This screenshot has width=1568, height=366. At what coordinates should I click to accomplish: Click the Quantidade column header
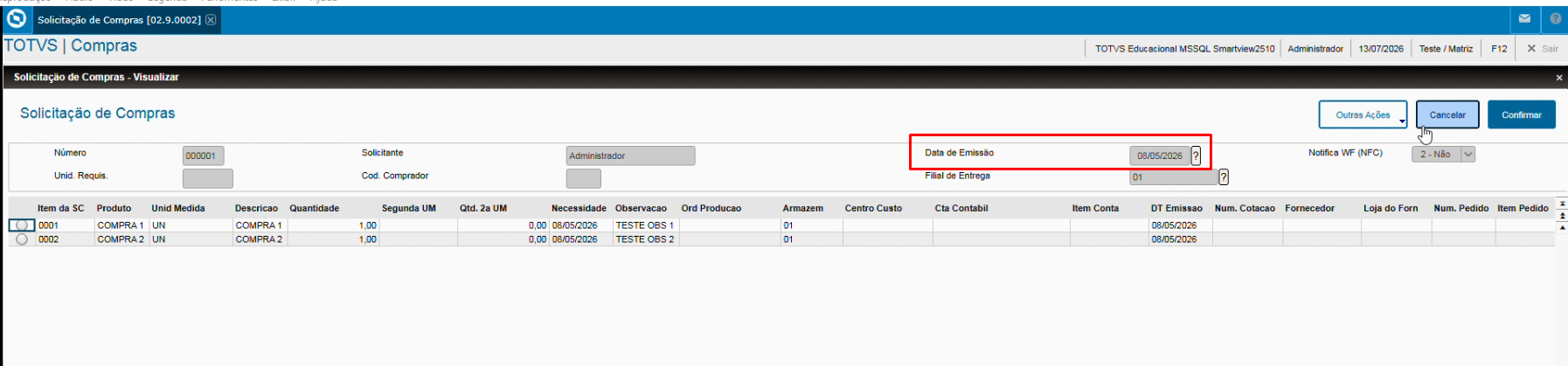314,208
